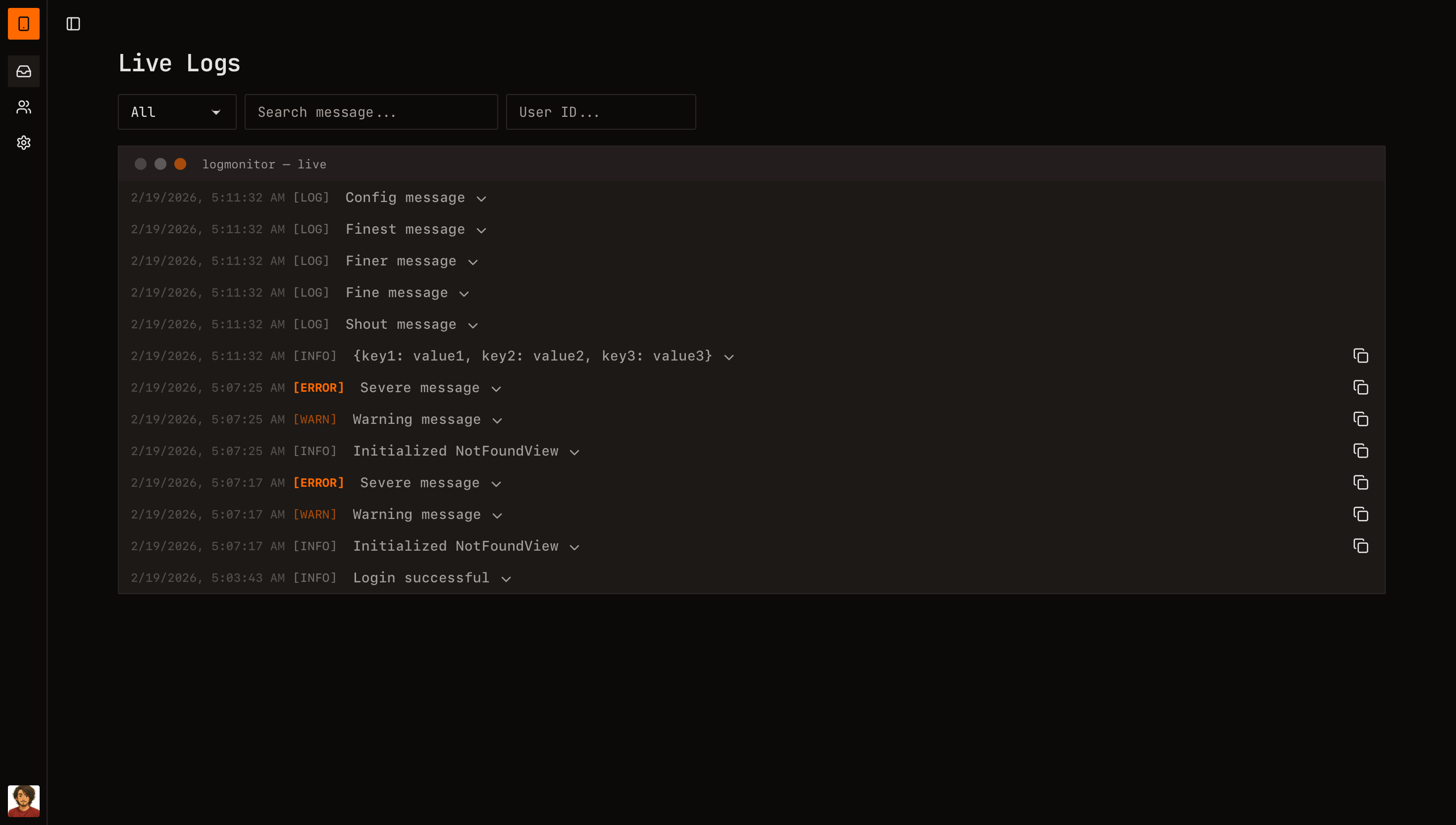Copy the key1 value1 INFO log entry

[x=1361, y=356]
